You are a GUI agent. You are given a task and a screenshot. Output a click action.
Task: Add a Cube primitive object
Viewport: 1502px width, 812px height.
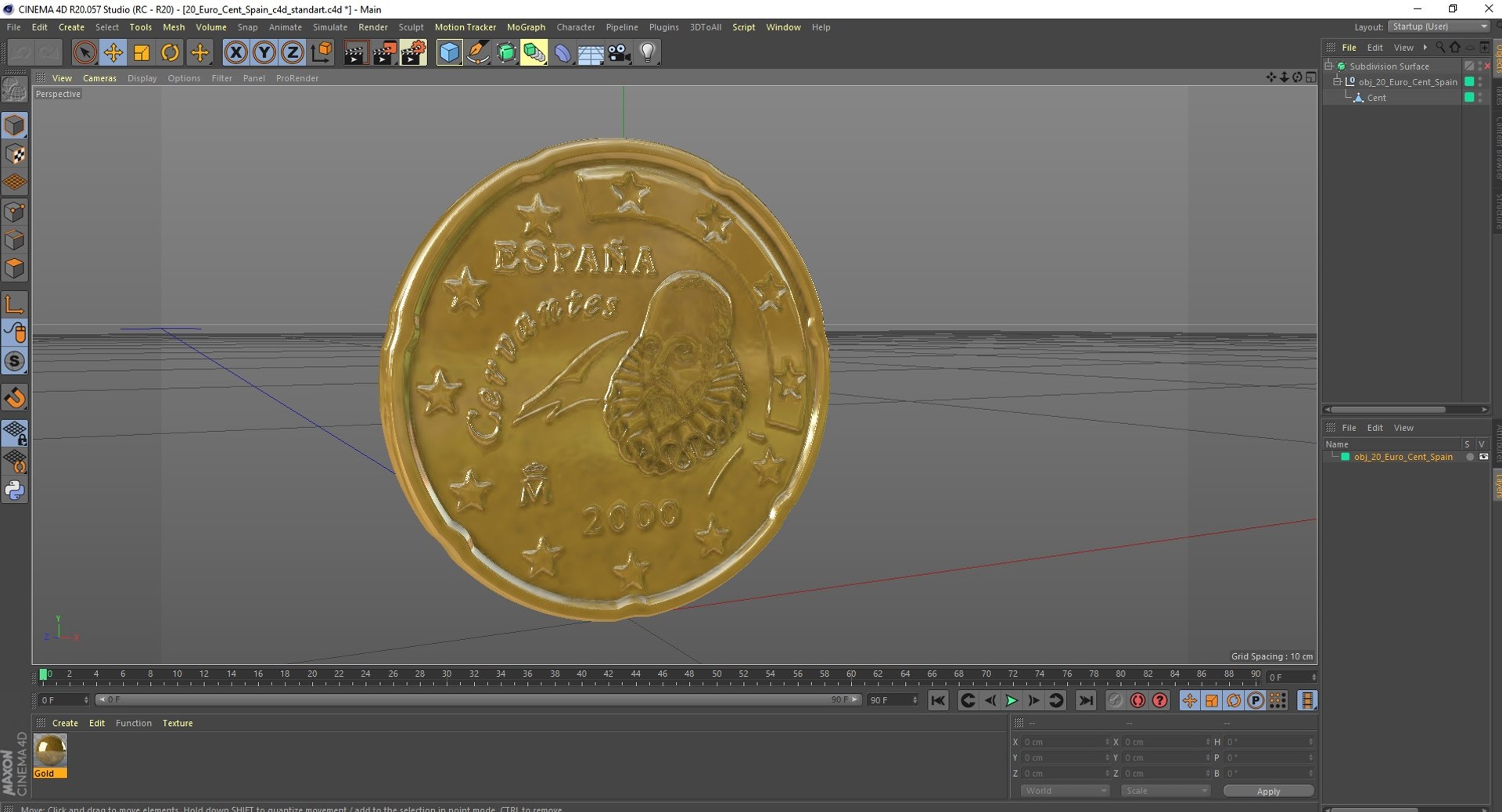click(449, 52)
